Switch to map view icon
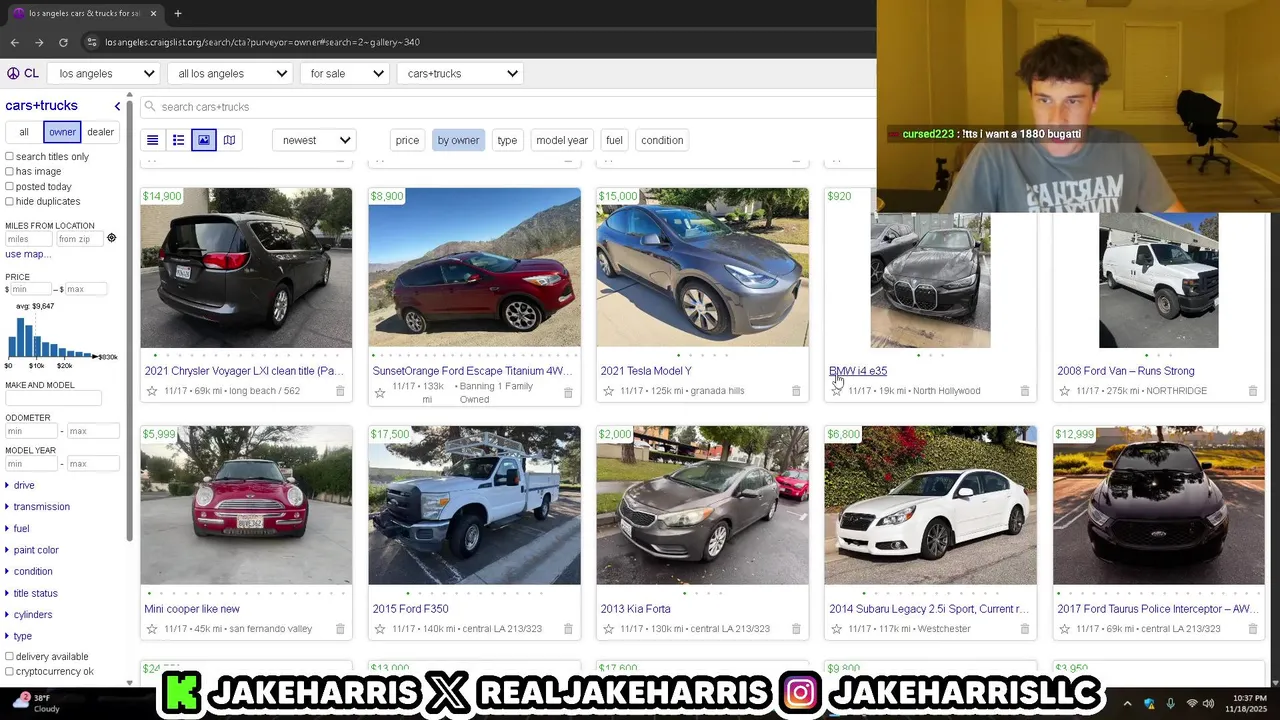 [229, 140]
